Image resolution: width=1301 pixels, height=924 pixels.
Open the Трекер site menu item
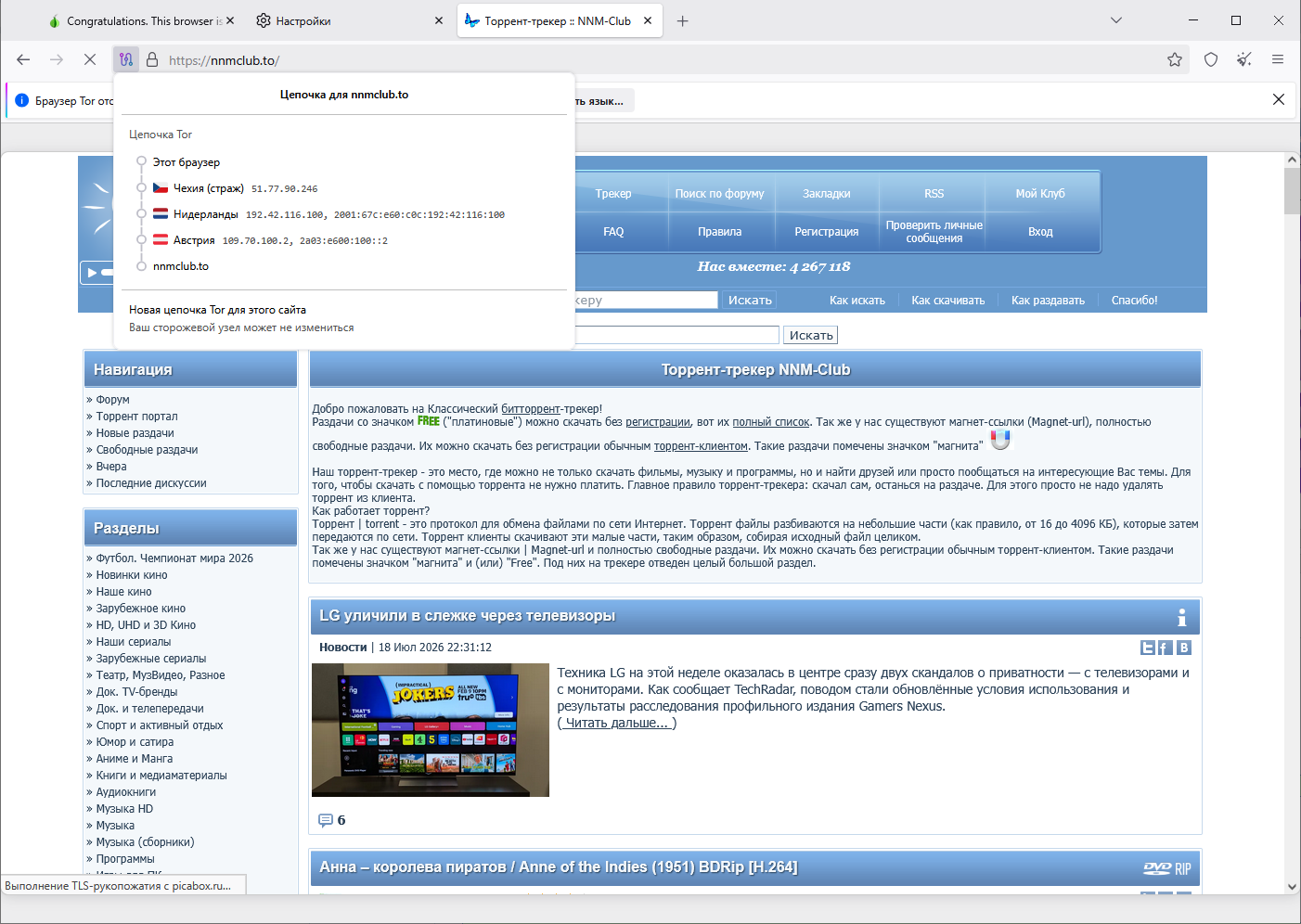coord(613,194)
